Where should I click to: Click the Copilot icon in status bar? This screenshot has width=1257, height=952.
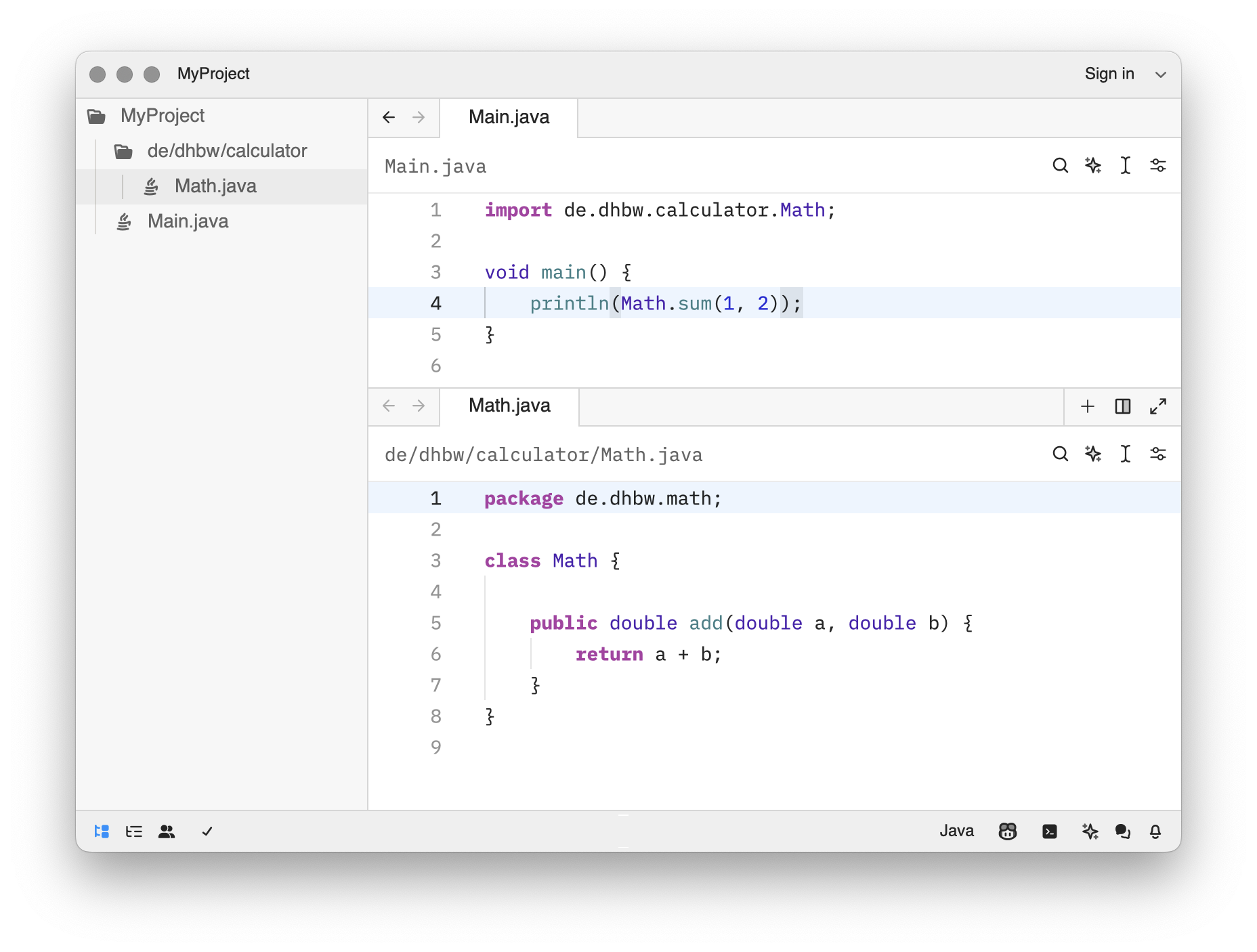pyautogui.click(x=1008, y=831)
